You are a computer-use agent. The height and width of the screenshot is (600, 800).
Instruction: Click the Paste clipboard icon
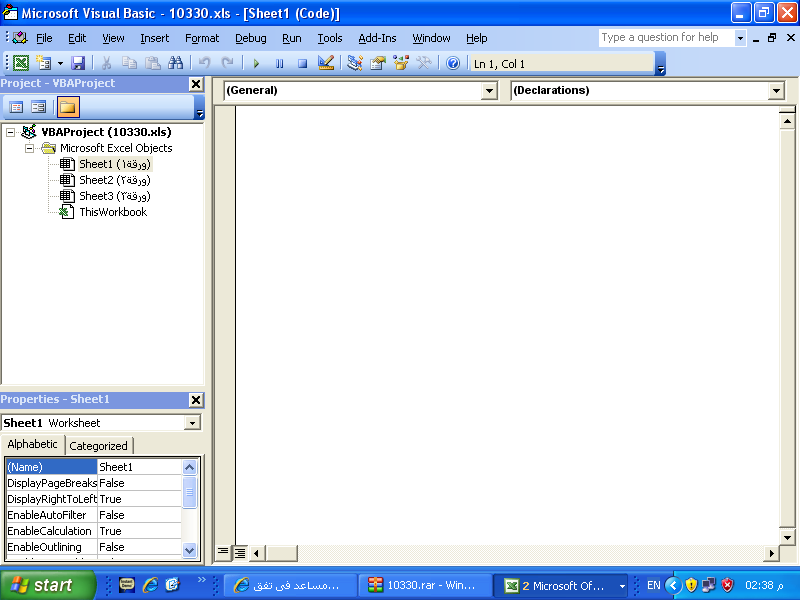click(153, 63)
